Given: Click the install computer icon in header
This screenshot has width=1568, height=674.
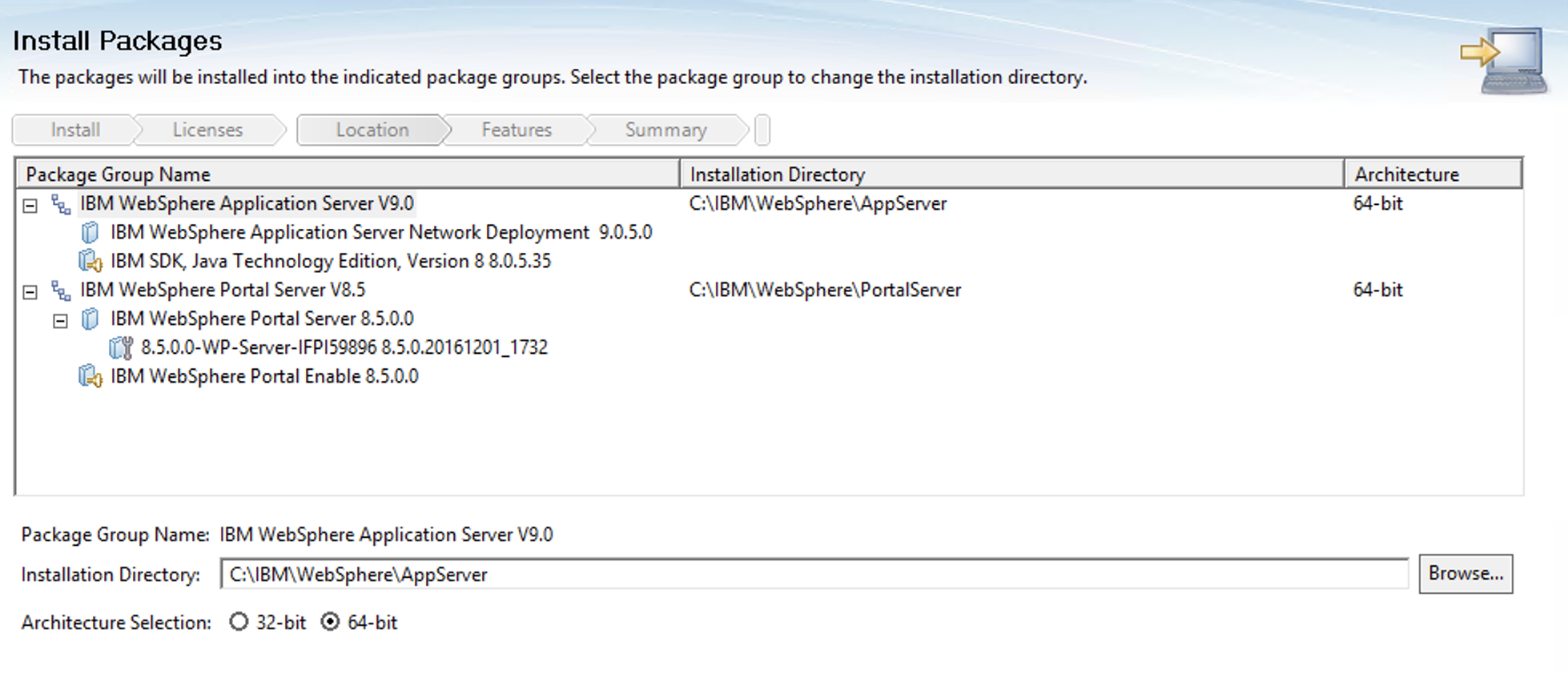Looking at the screenshot, I should tap(1504, 60).
